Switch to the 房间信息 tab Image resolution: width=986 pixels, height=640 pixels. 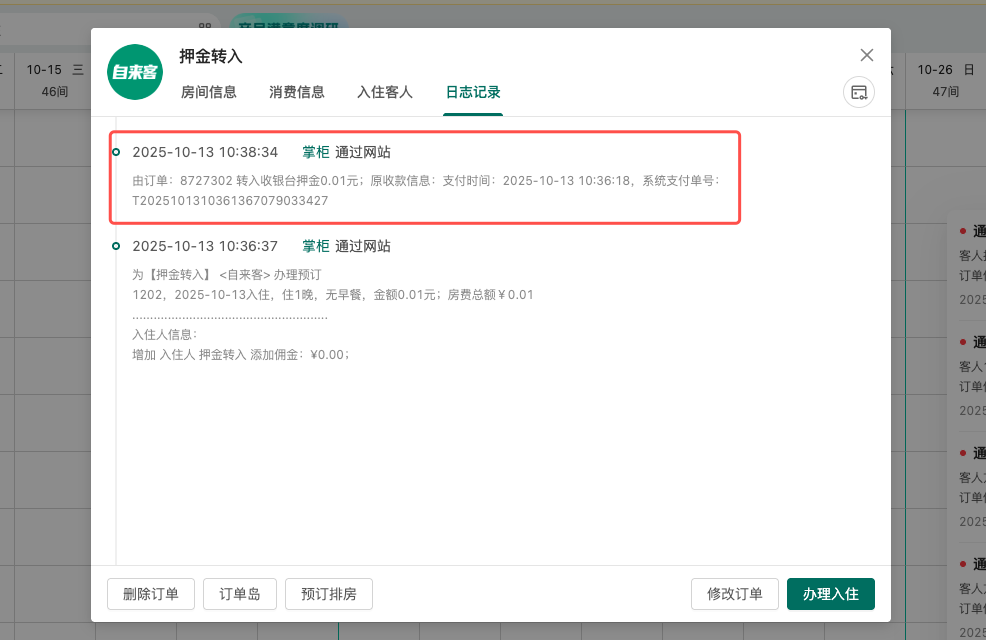[209, 92]
